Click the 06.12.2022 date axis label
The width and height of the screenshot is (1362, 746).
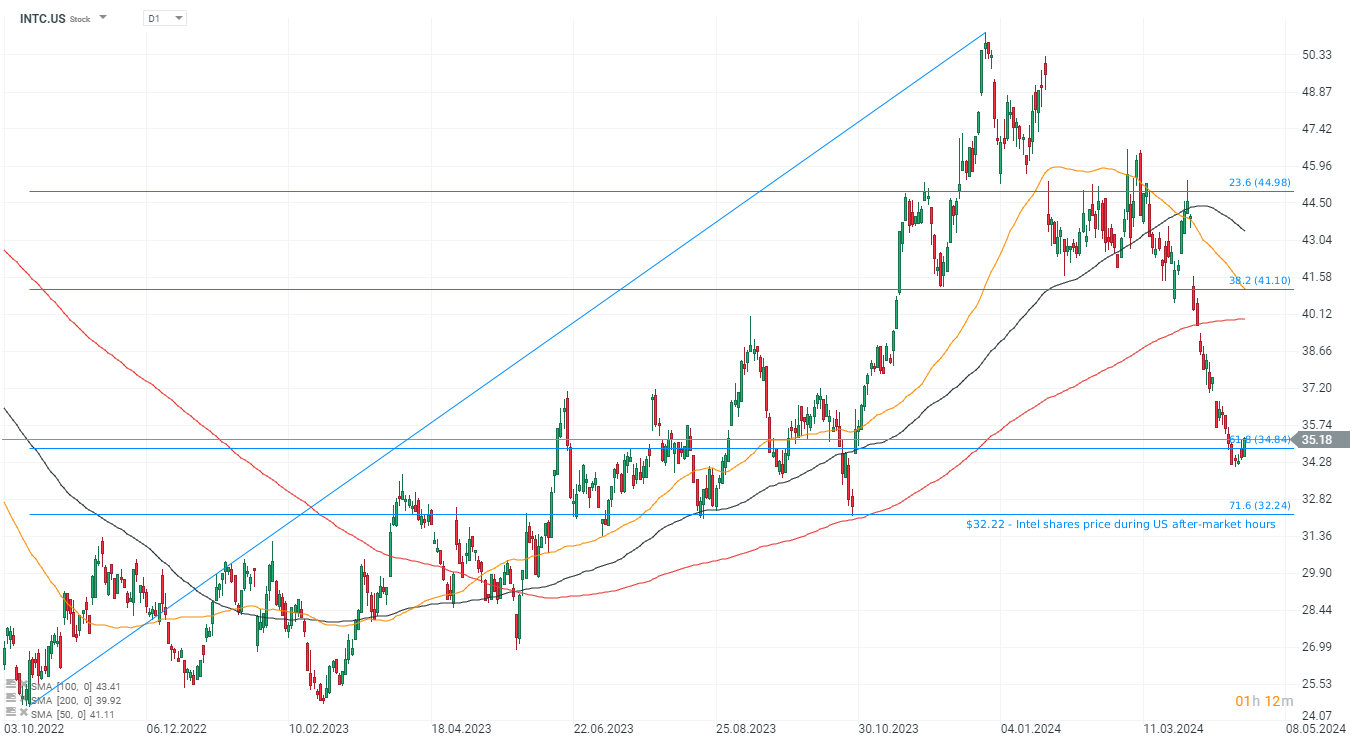(x=177, y=728)
